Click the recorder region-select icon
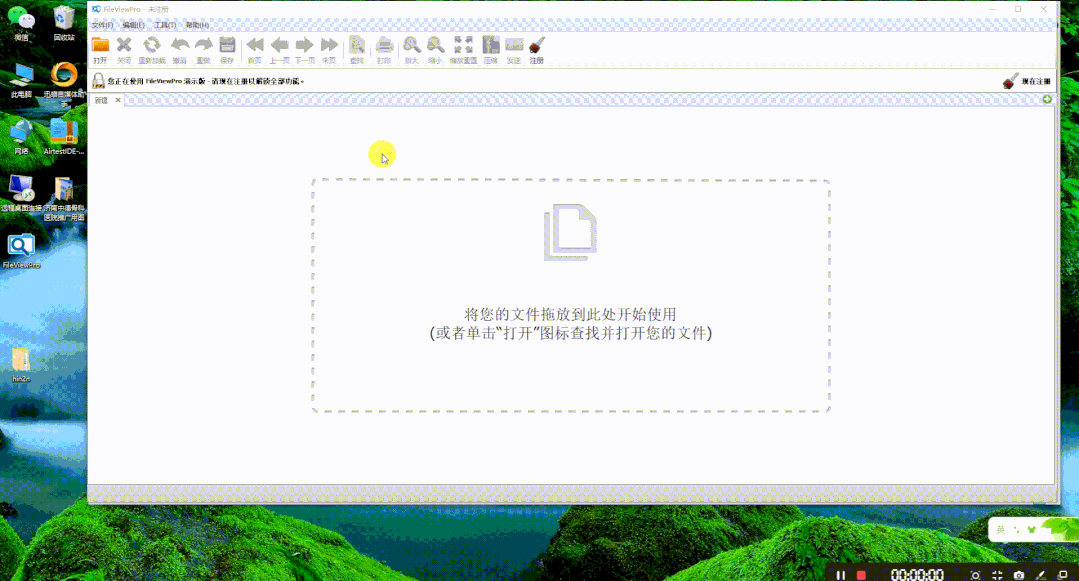 coord(975,575)
